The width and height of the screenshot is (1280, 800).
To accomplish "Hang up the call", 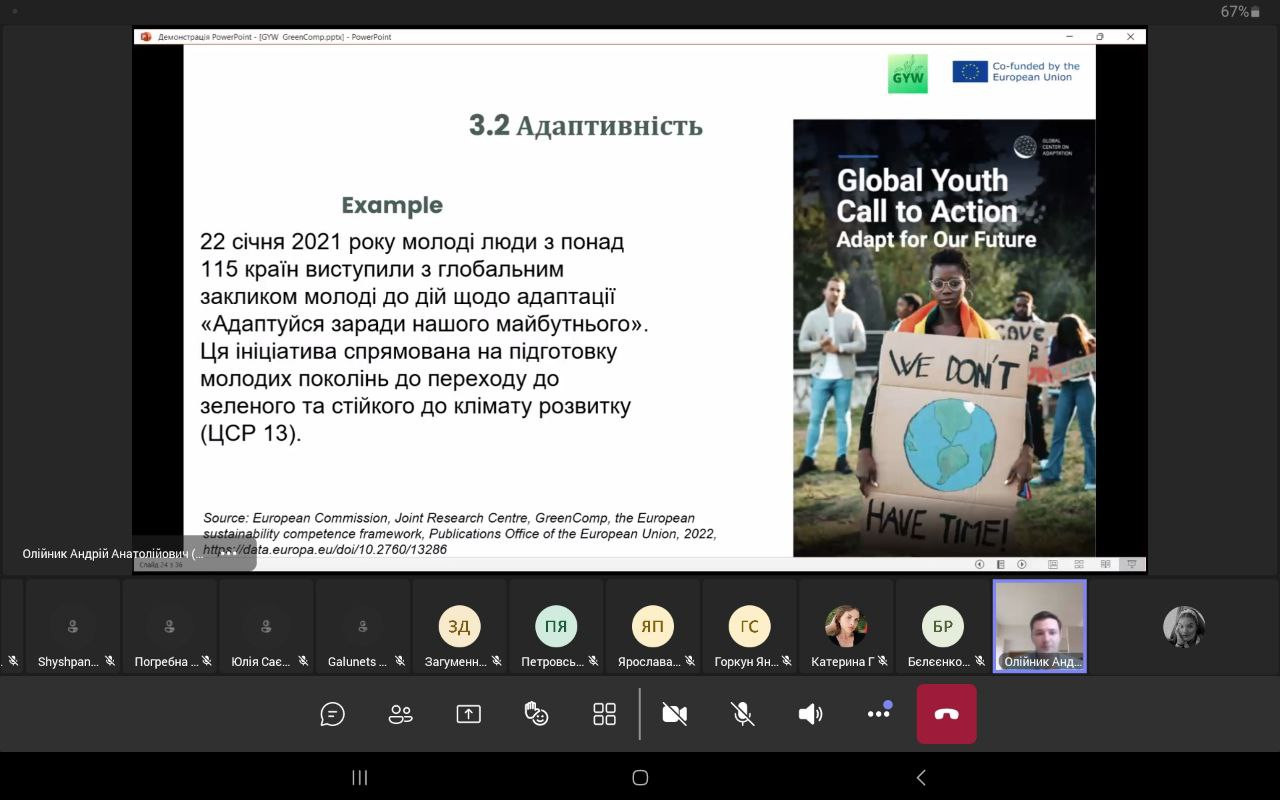I will point(946,714).
